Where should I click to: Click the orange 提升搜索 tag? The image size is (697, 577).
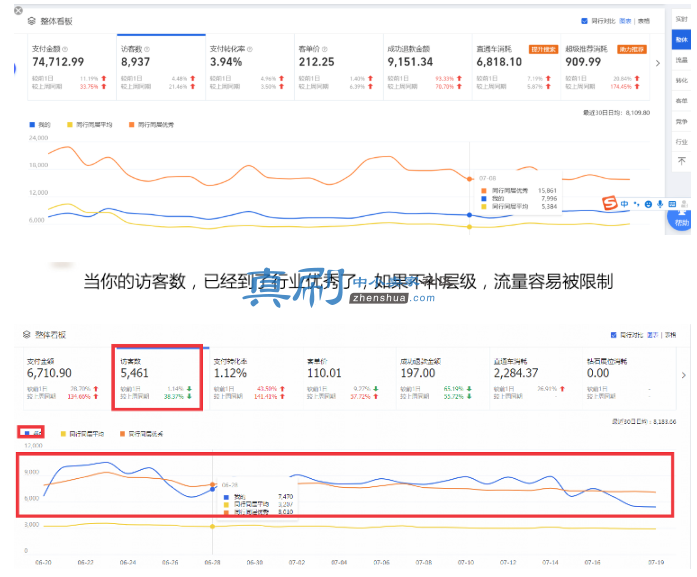click(x=543, y=49)
